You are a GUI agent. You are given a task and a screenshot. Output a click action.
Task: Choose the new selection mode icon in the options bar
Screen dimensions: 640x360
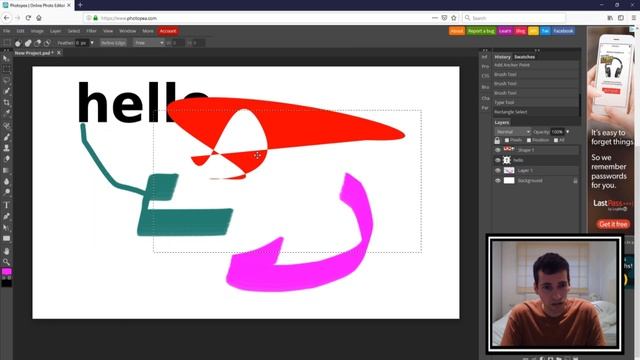[18, 43]
